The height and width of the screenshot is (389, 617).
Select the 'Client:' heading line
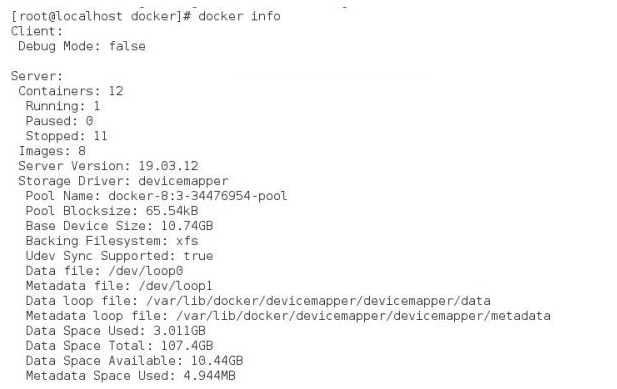coord(37,31)
